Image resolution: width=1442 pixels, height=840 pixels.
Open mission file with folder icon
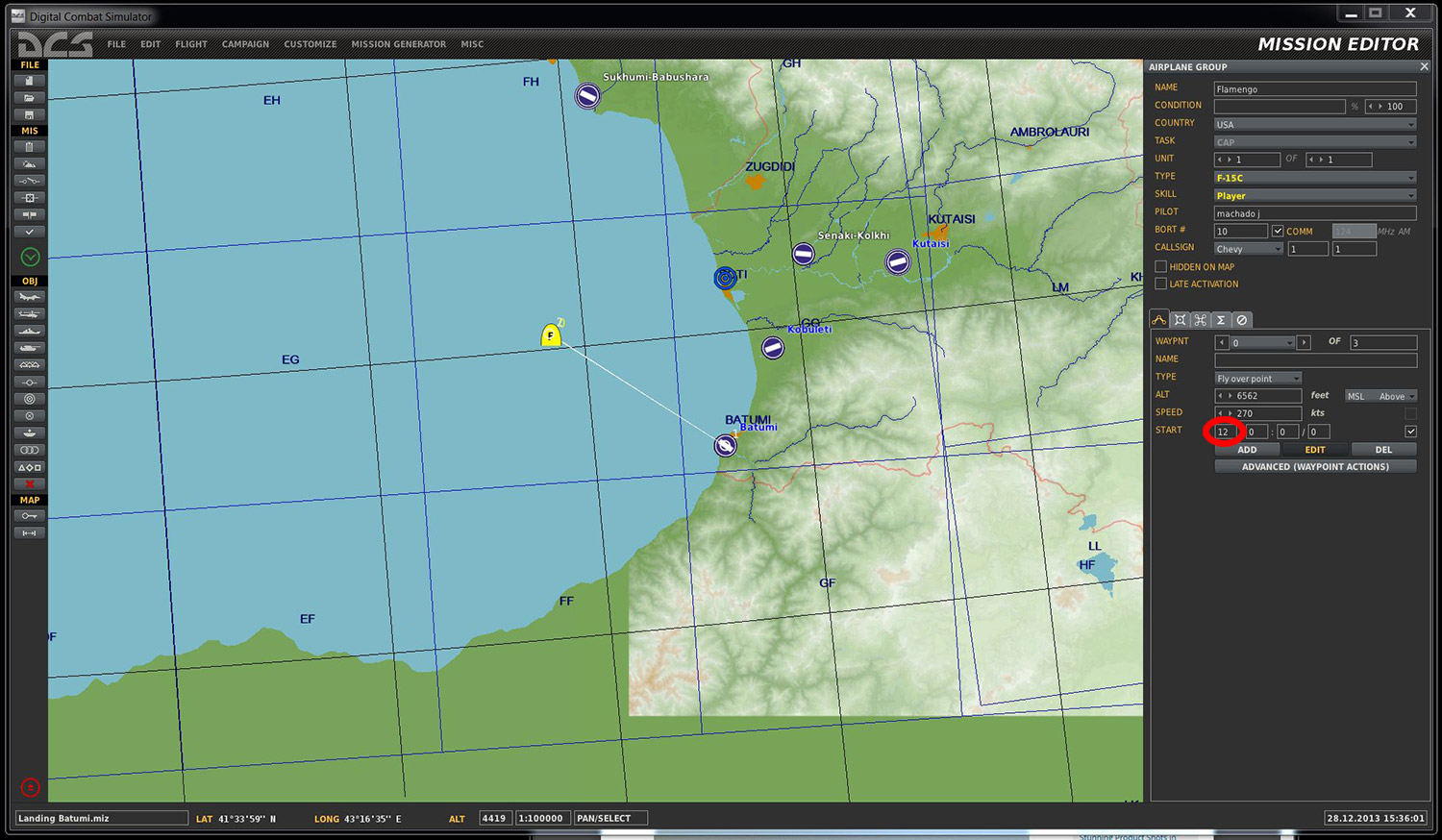tap(29, 98)
